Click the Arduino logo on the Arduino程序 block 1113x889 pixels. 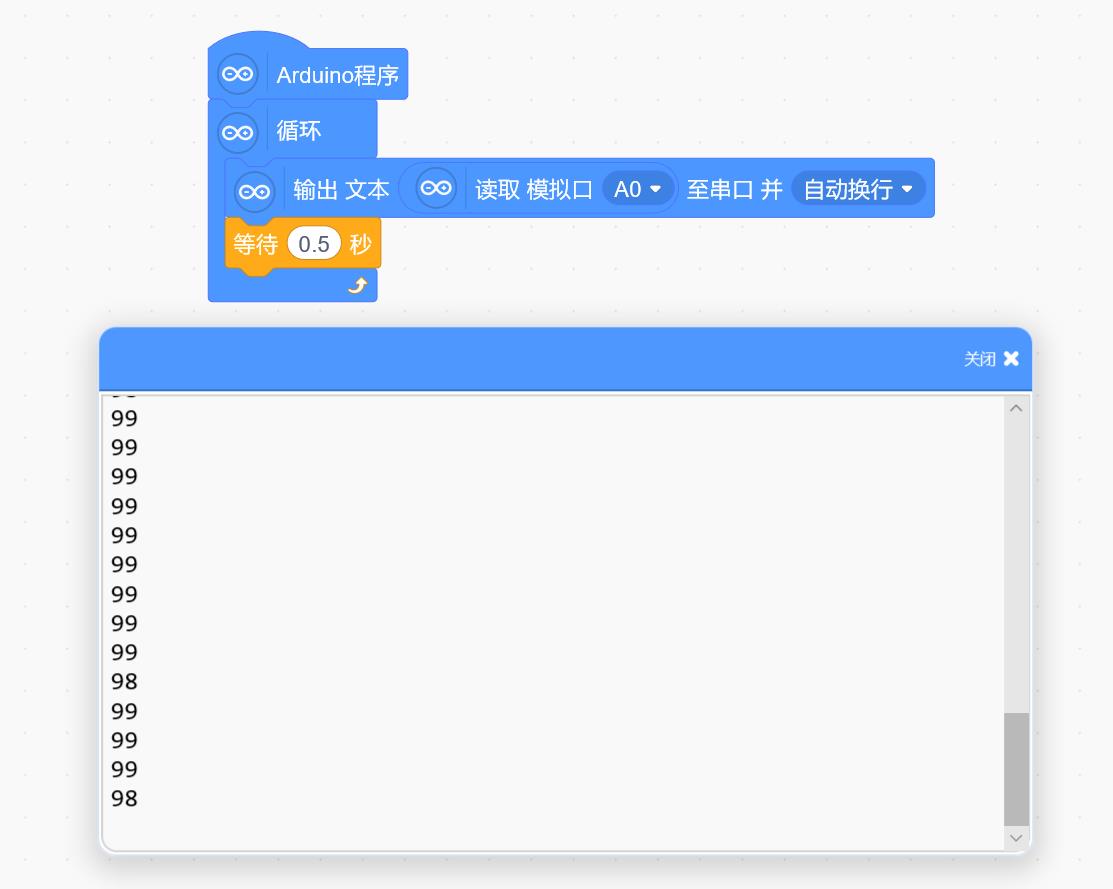coord(237,74)
